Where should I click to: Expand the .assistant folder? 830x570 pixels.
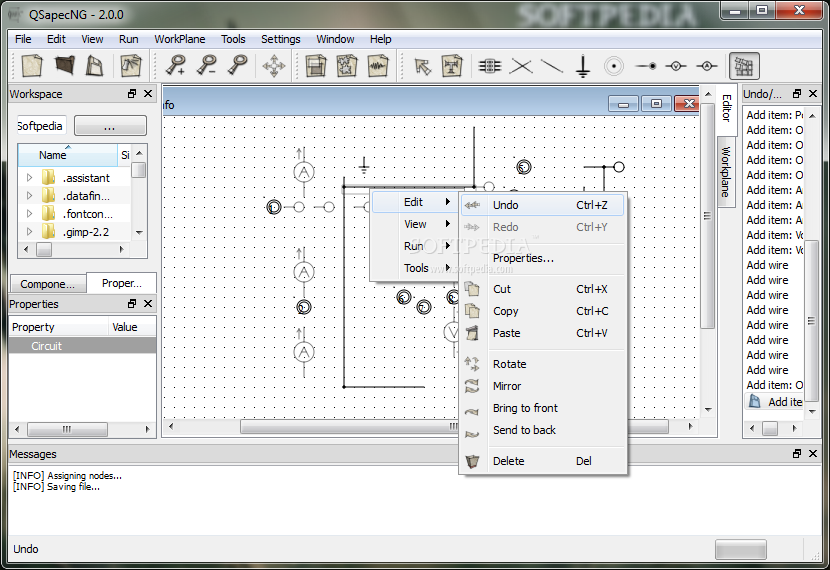pyautogui.click(x=30, y=178)
